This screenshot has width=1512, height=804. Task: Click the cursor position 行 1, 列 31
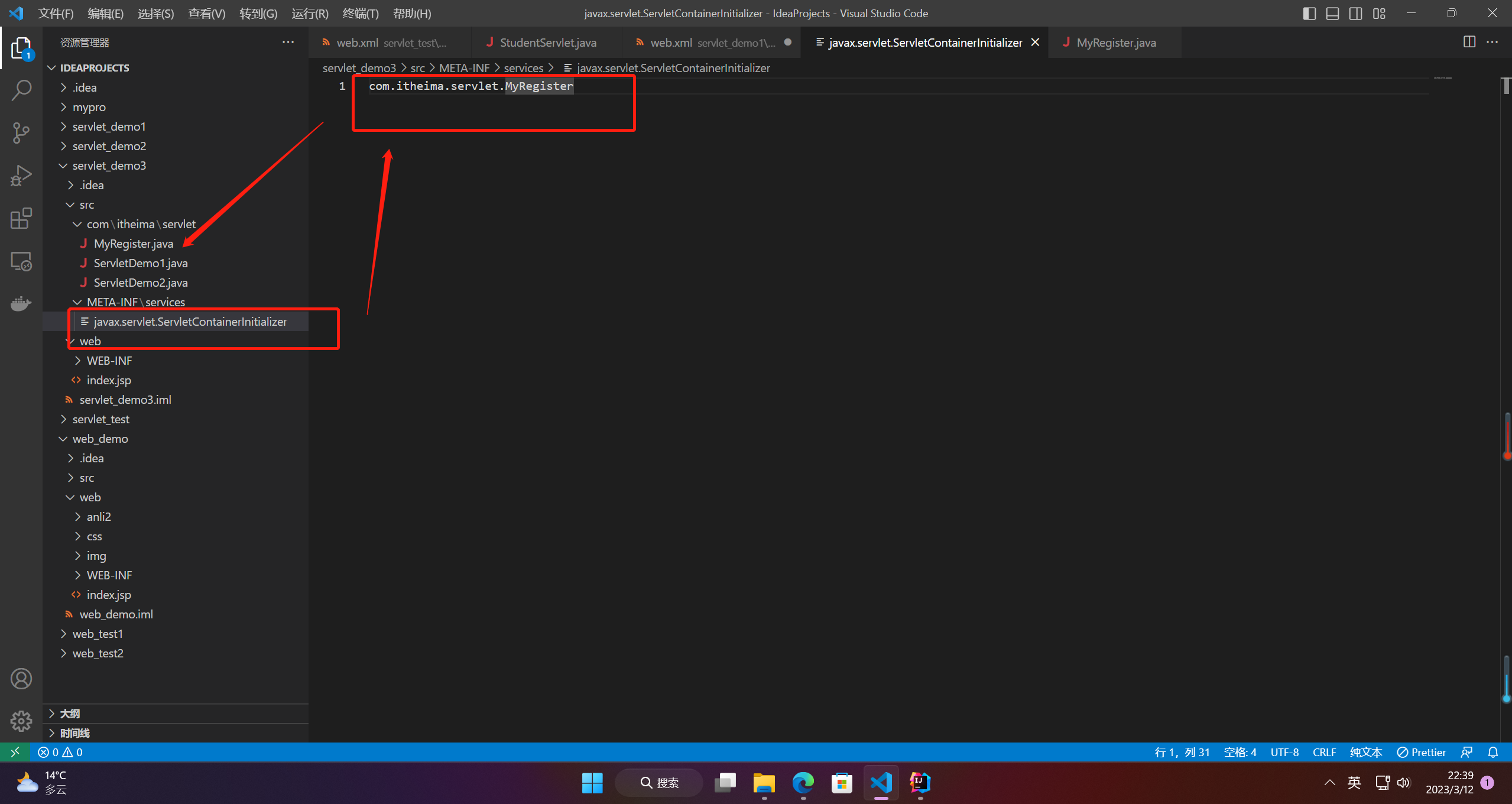pyautogui.click(x=1182, y=752)
